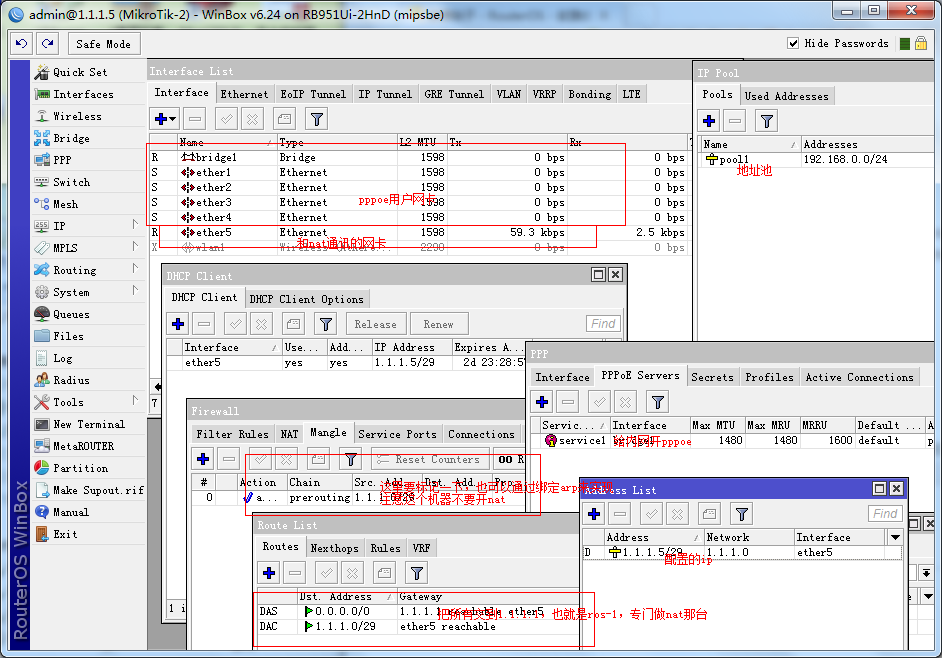Open the Interfaces sidebar menu

point(83,94)
